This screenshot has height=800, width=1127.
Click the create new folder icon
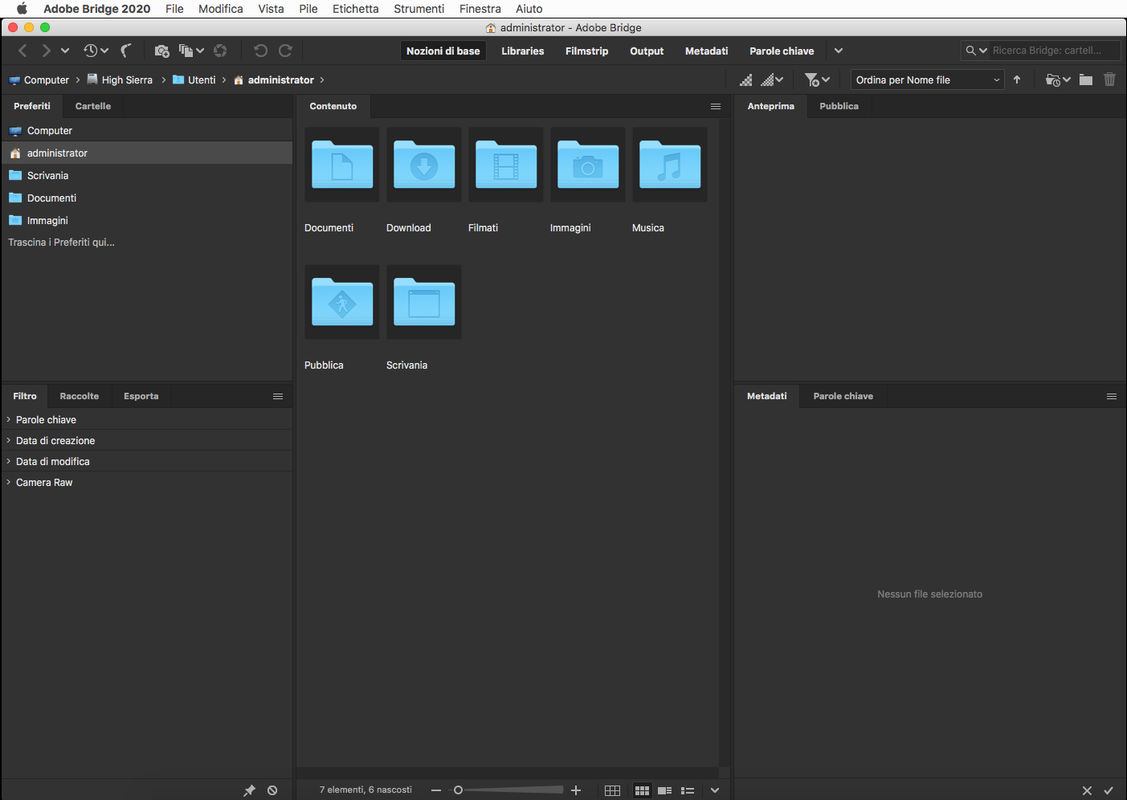tap(1086, 80)
